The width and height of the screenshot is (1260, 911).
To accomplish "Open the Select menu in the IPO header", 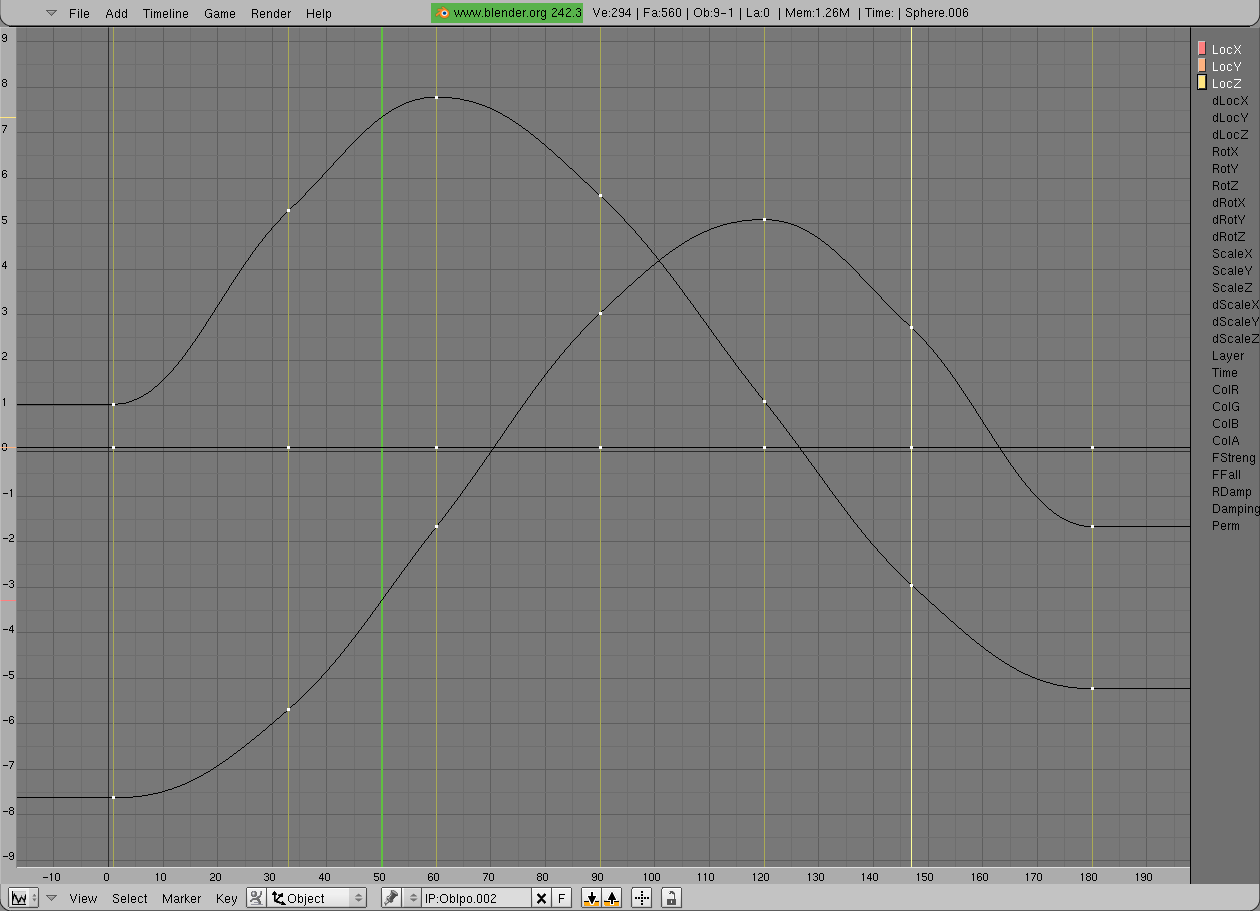I will (130, 898).
